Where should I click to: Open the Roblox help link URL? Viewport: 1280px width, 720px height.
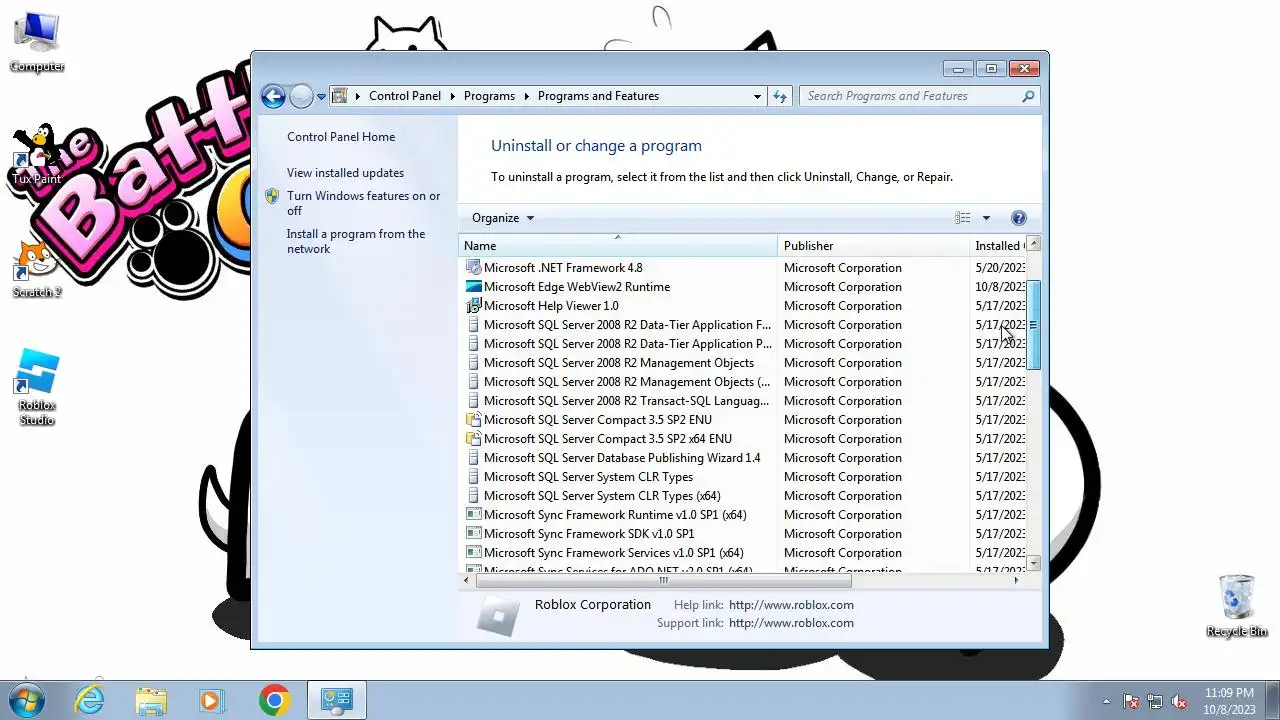tap(791, 605)
